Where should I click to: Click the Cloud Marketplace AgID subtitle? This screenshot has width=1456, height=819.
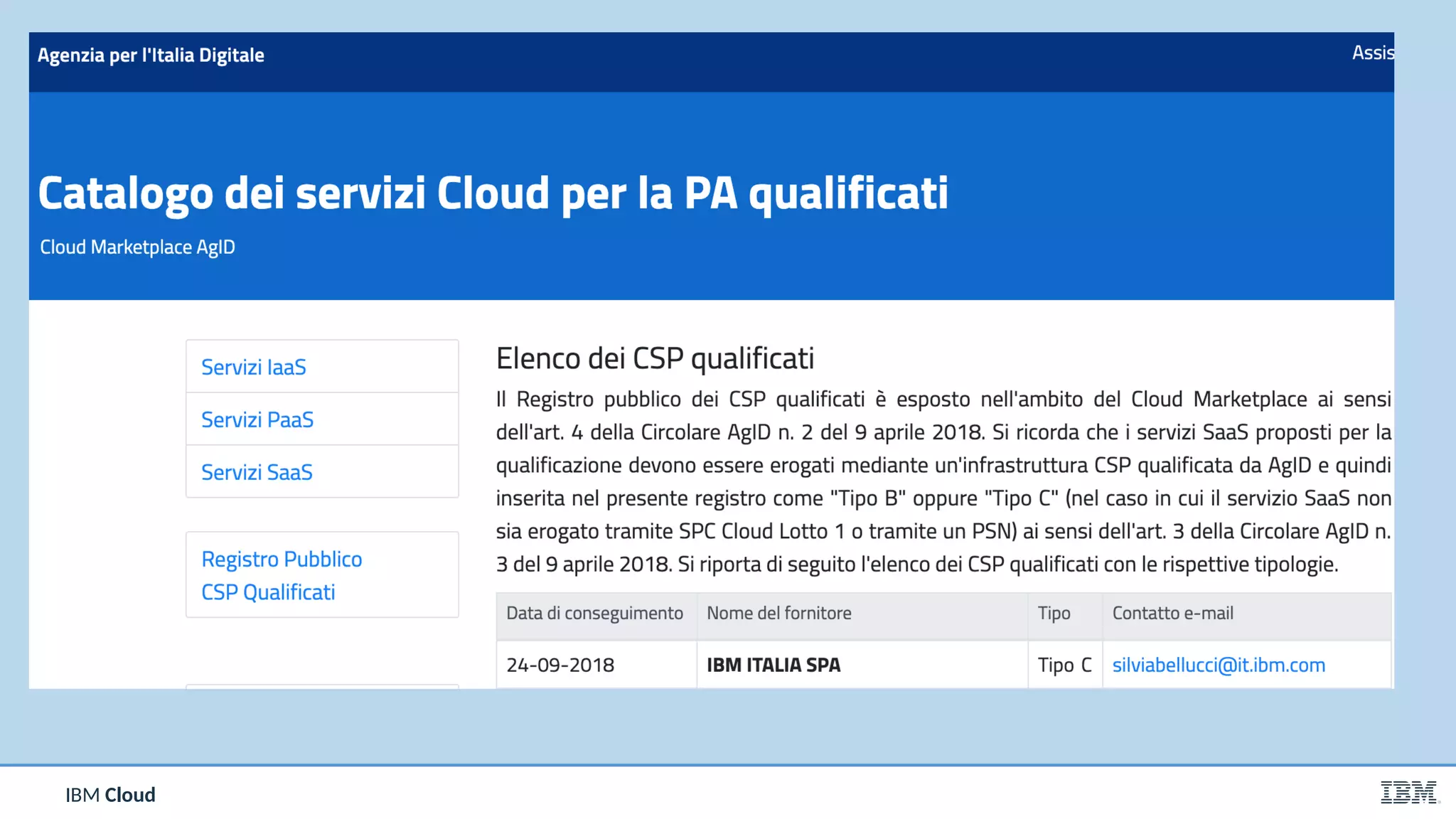tap(137, 247)
